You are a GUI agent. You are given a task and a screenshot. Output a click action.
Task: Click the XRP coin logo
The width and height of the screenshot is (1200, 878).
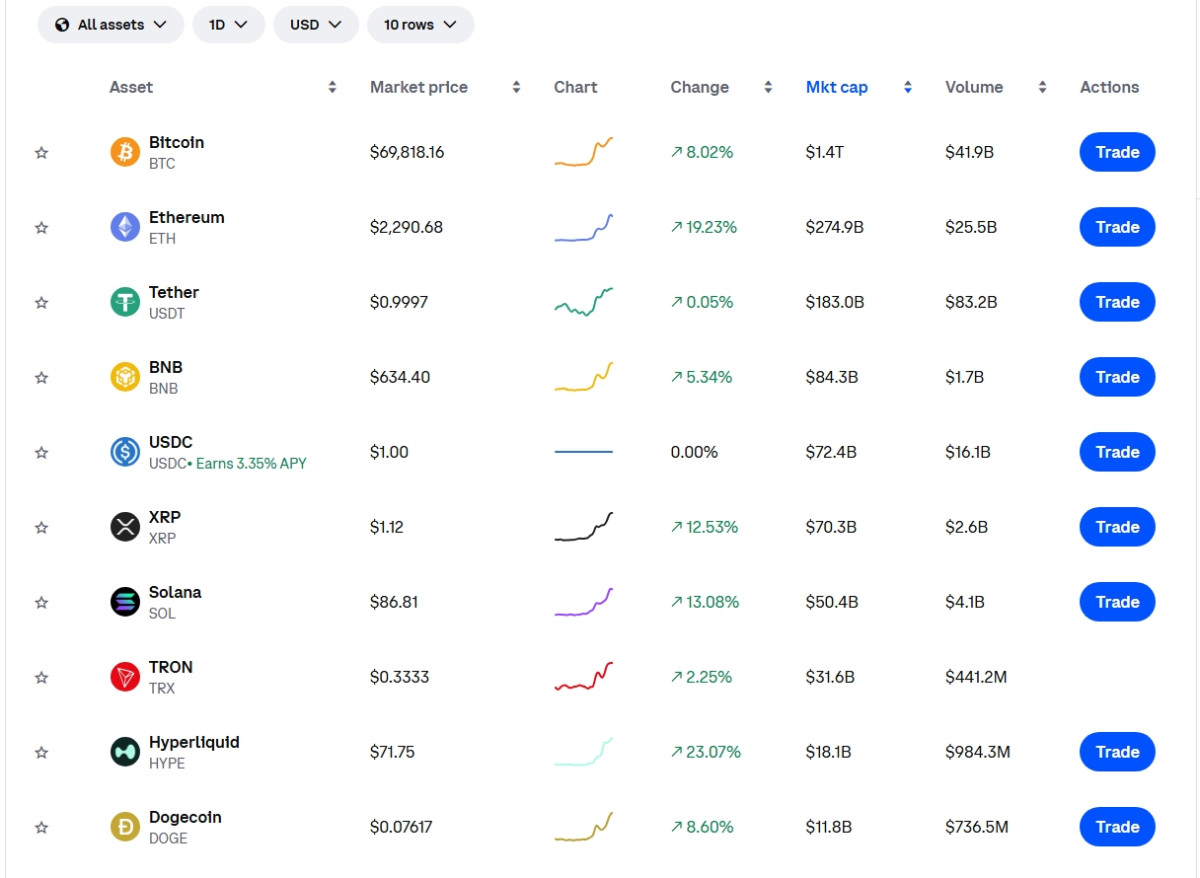125,527
